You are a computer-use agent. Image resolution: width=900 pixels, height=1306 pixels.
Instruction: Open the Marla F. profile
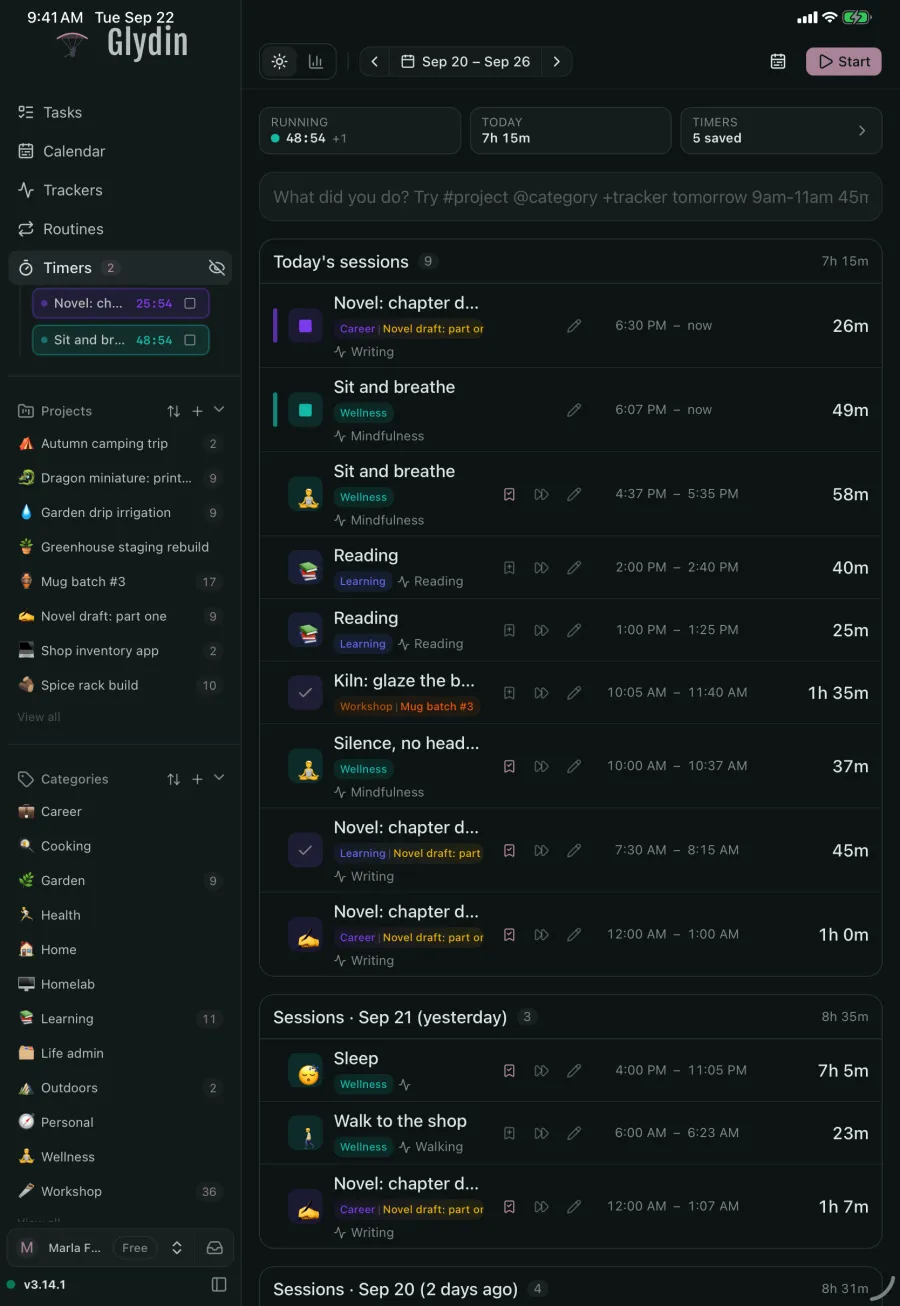click(x=62, y=1248)
